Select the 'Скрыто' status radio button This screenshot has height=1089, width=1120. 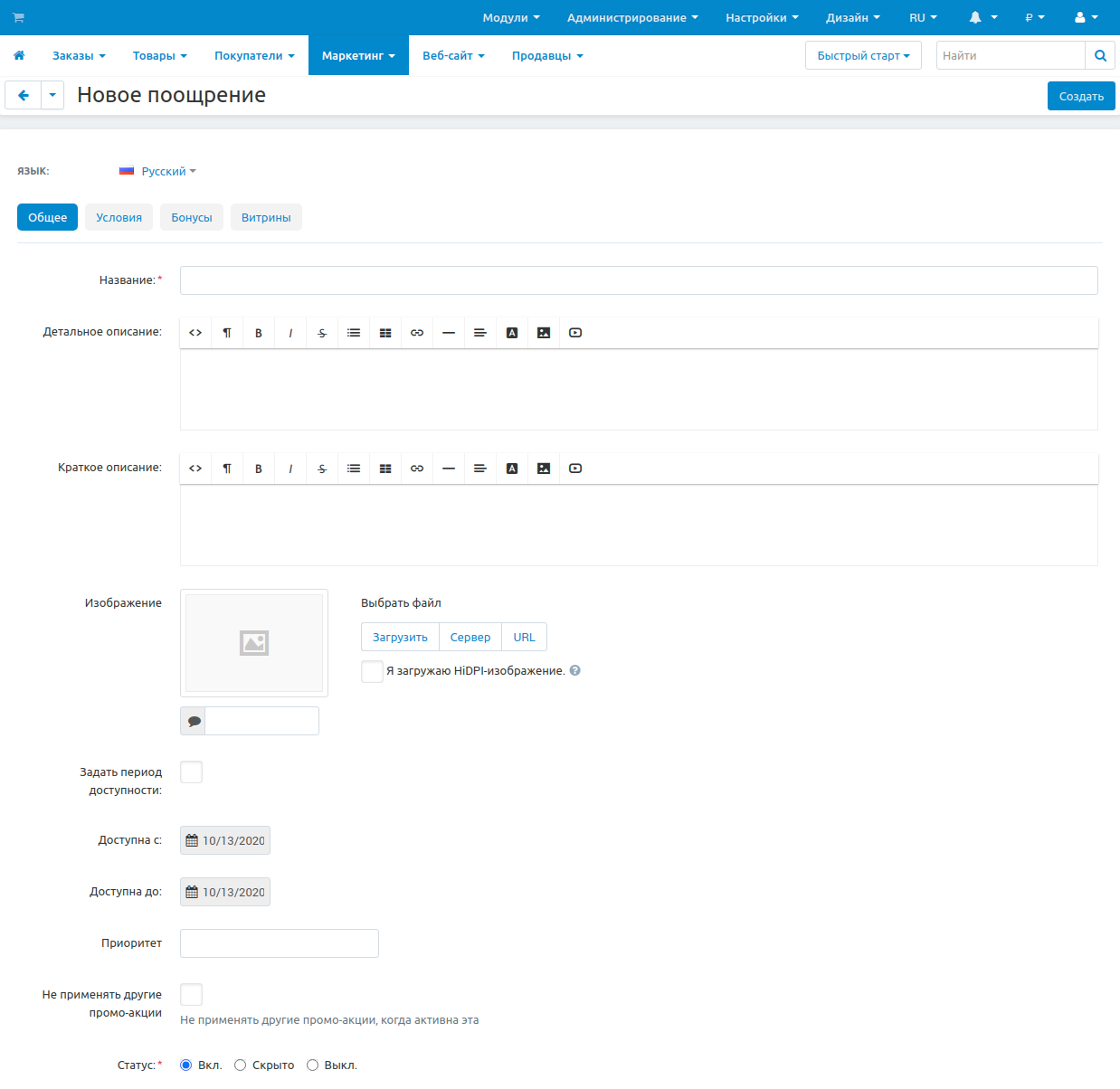click(241, 1065)
